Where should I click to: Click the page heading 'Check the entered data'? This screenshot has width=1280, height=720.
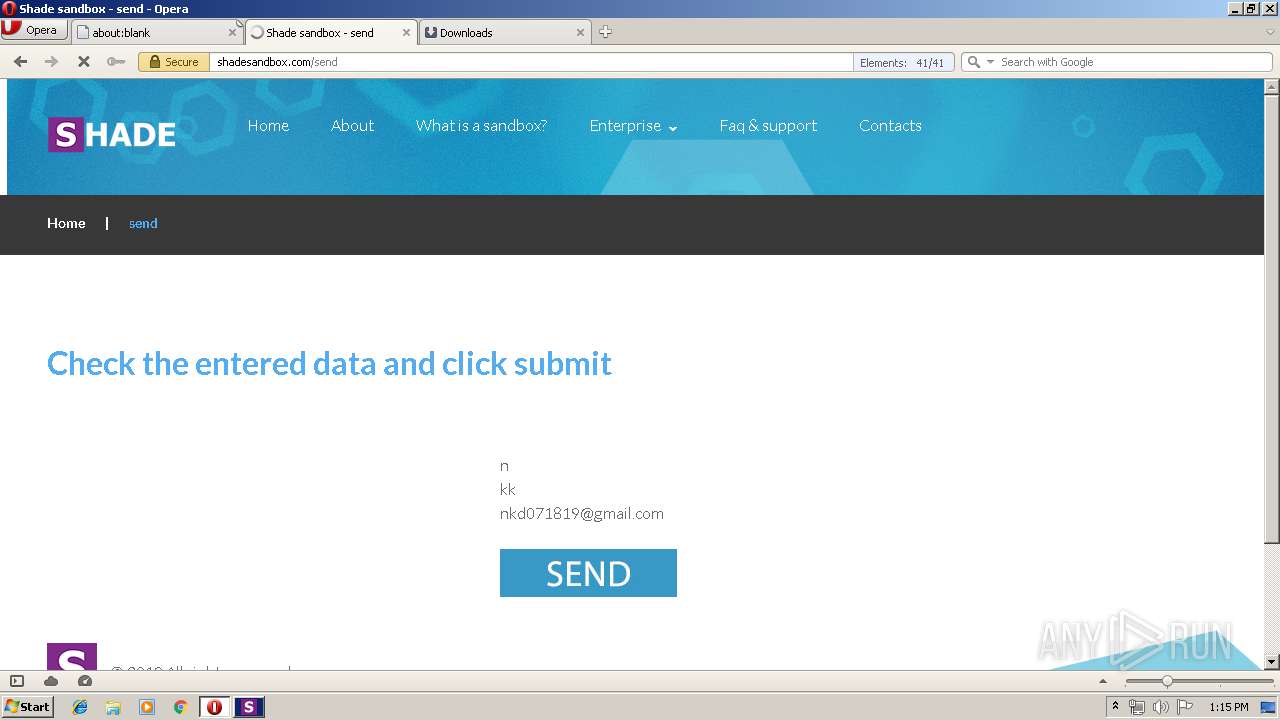pos(329,363)
